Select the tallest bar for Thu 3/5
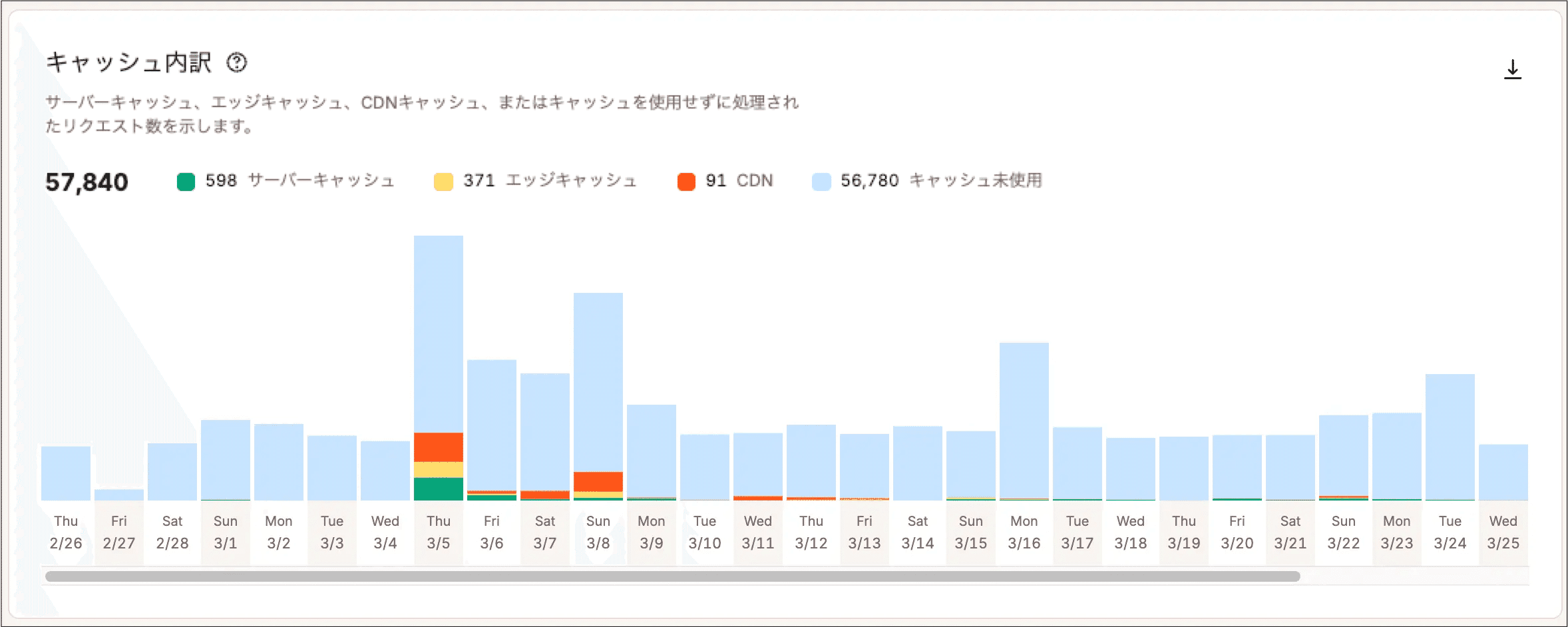The image size is (1568, 627). [x=438, y=333]
